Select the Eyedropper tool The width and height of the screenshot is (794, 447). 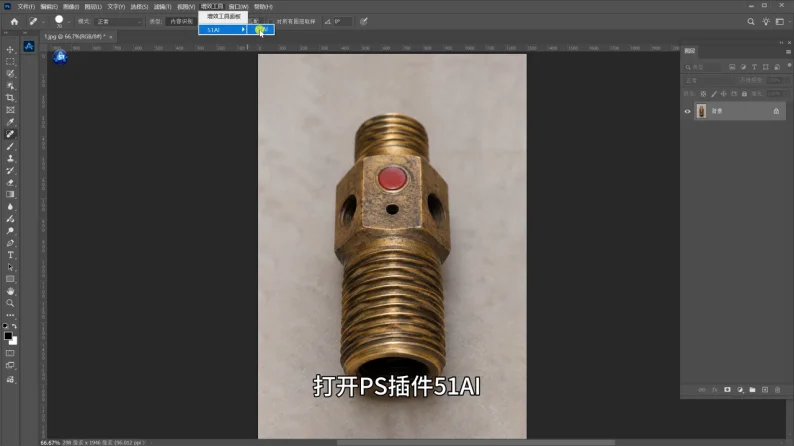point(10,122)
